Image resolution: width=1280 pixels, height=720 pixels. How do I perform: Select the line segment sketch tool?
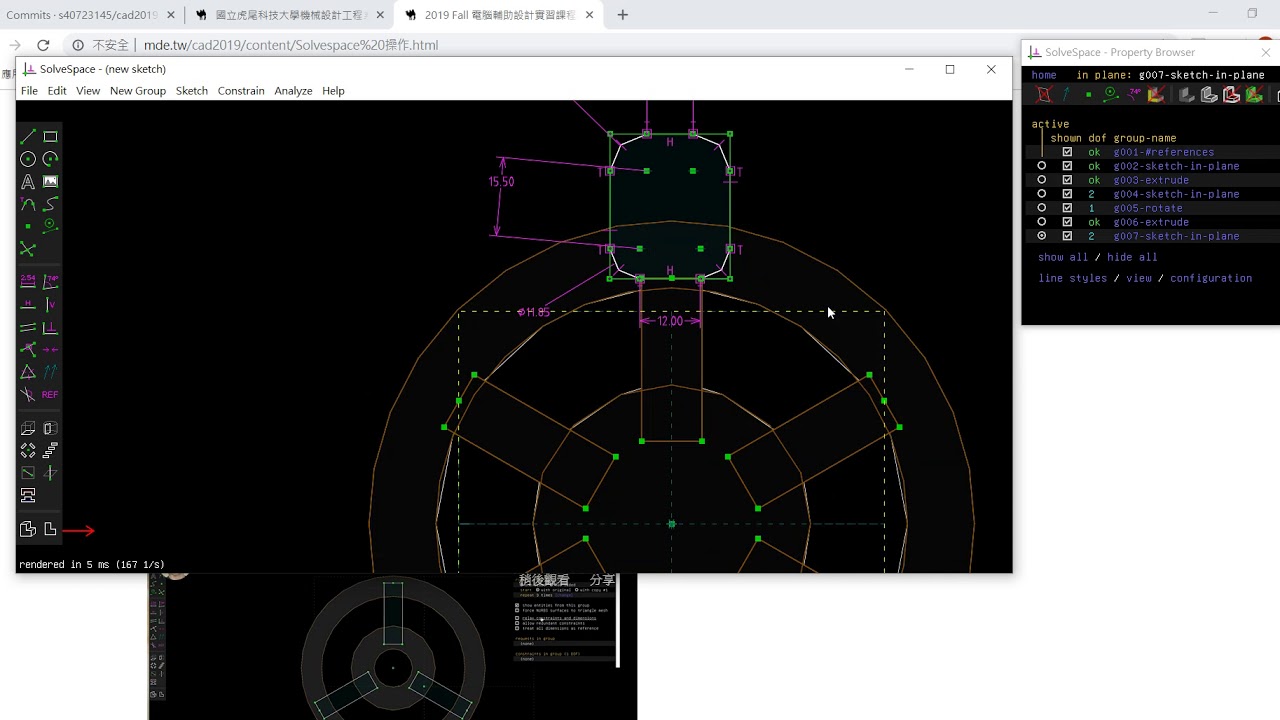point(28,136)
